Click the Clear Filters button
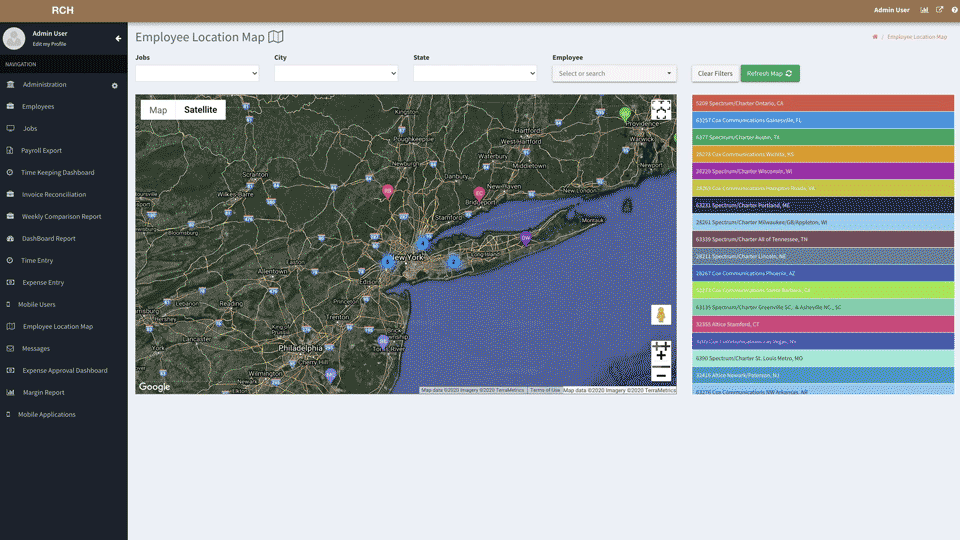Viewport: 960px width, 540px height. (715, 73)
